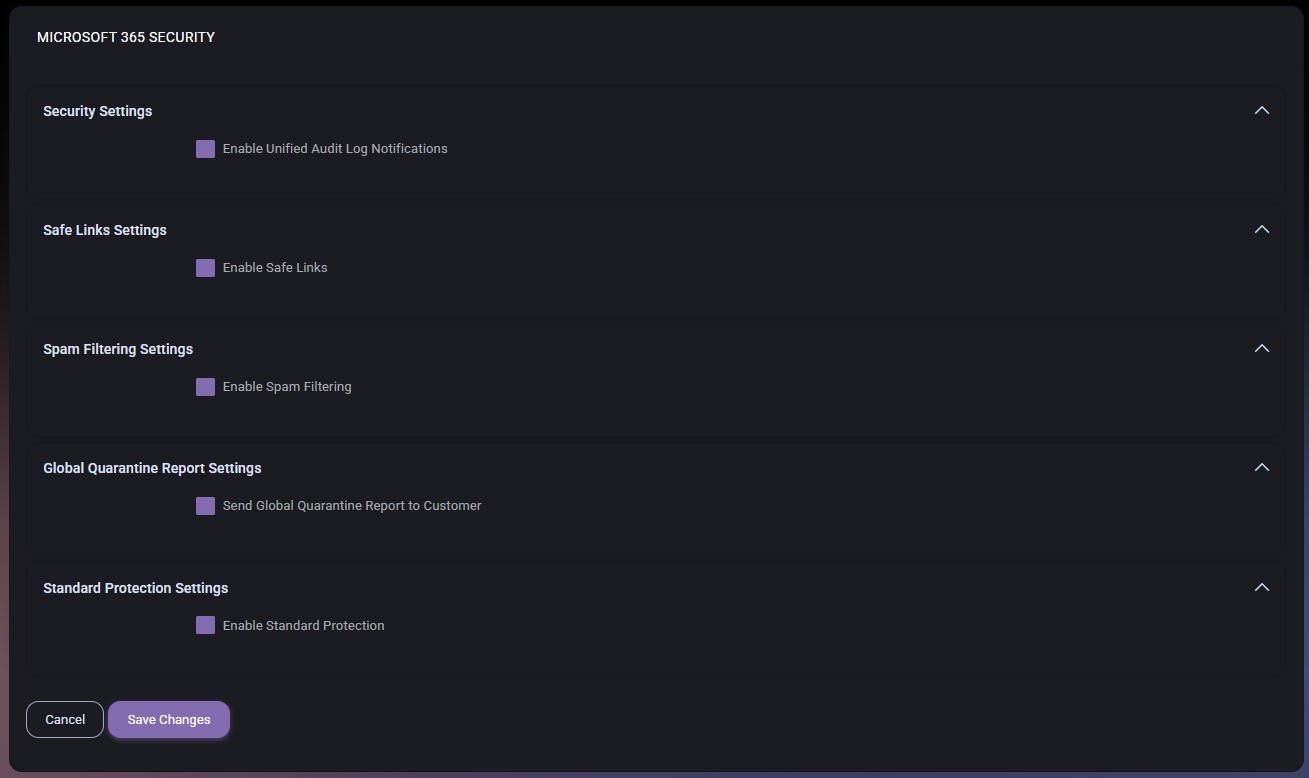
Task: Click the Global Quarantine Report Settings title
Action: 152,468
